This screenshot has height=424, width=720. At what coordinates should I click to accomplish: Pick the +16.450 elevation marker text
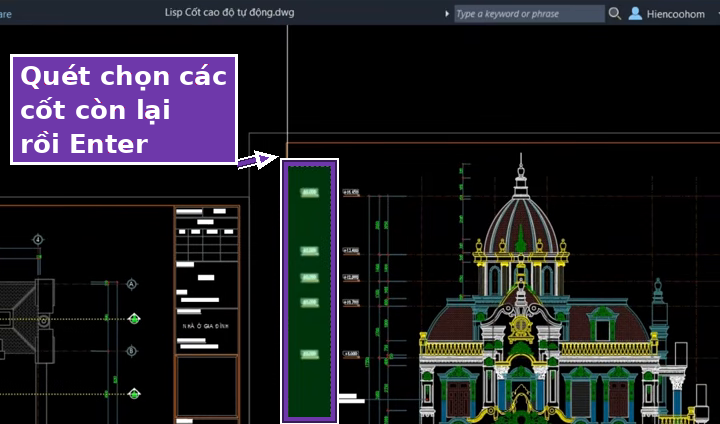click(x=351, y=192)
